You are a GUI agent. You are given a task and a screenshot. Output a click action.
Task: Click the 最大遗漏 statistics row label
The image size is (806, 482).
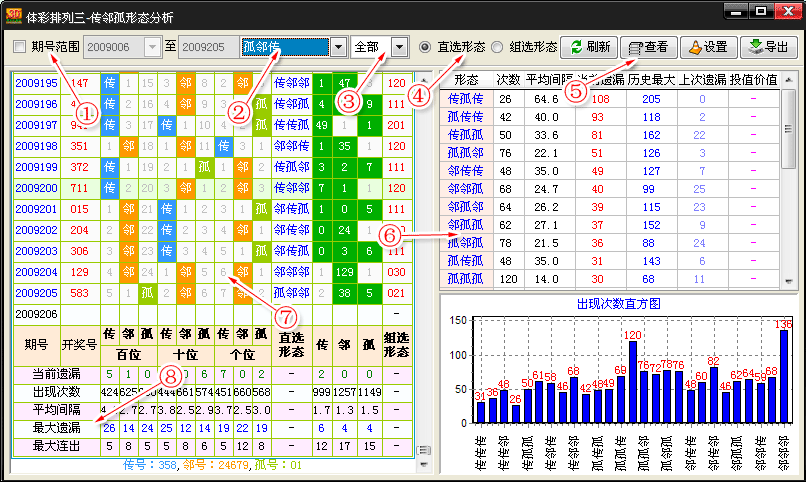57,428
